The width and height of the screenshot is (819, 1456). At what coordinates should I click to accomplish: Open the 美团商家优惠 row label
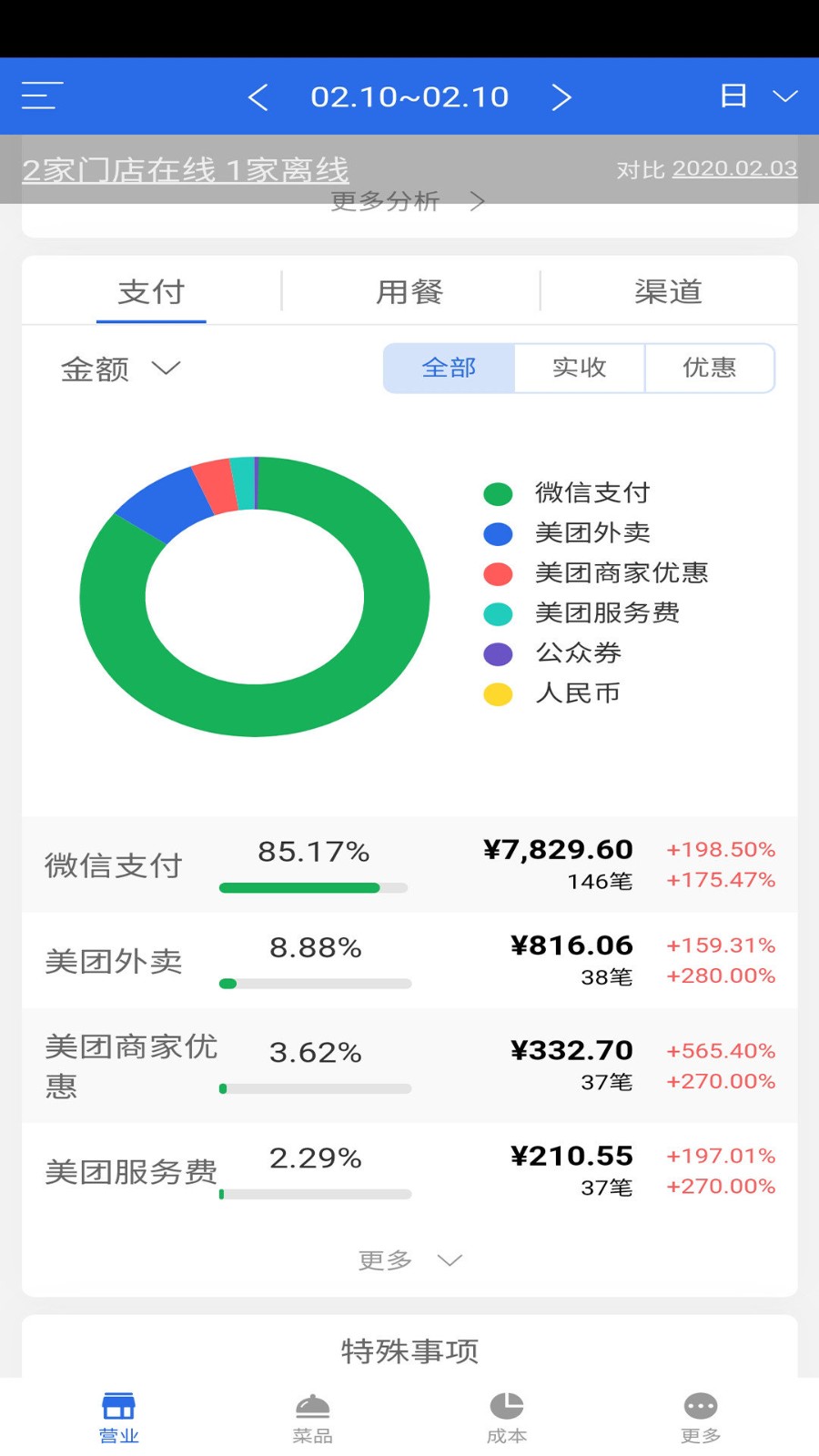(x=131, y=1067)
